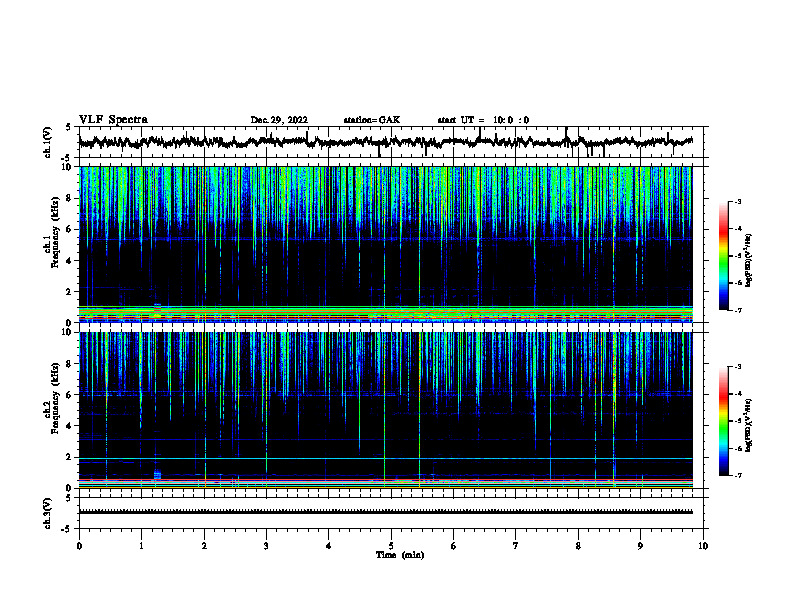792x612 pixels.
Task: Click the ch.3(V) axis label
Action: click(47, 513)
